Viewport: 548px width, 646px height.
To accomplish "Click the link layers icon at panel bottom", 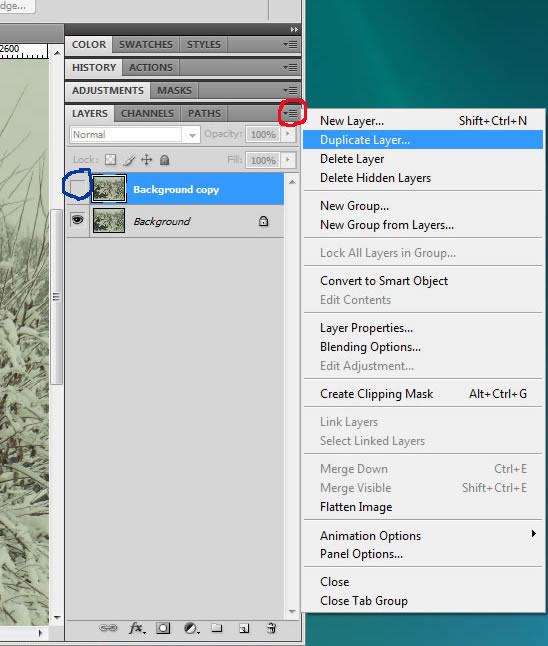I will [108, 628].
